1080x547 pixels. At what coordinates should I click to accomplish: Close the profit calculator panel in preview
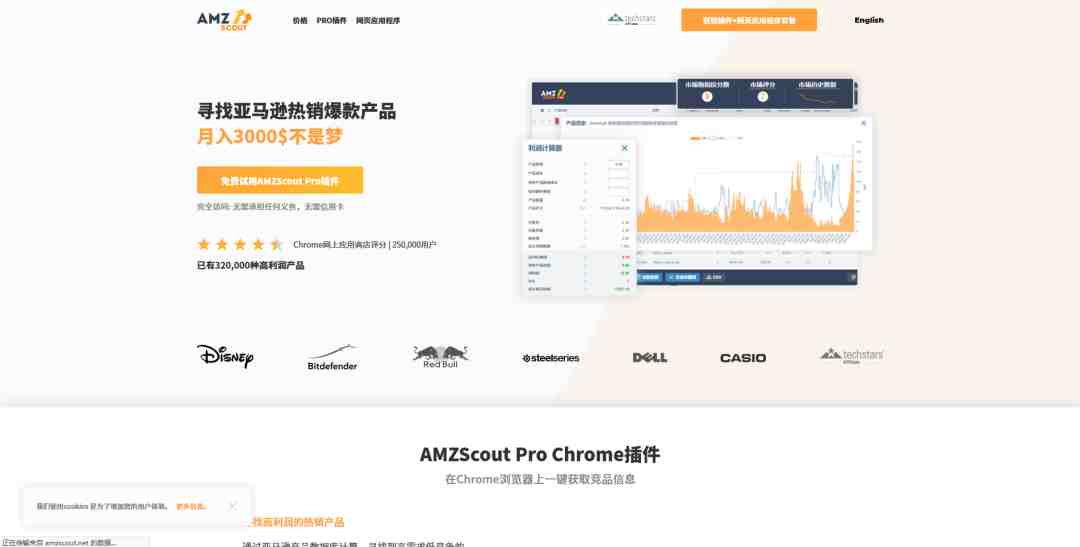(625, 148)
